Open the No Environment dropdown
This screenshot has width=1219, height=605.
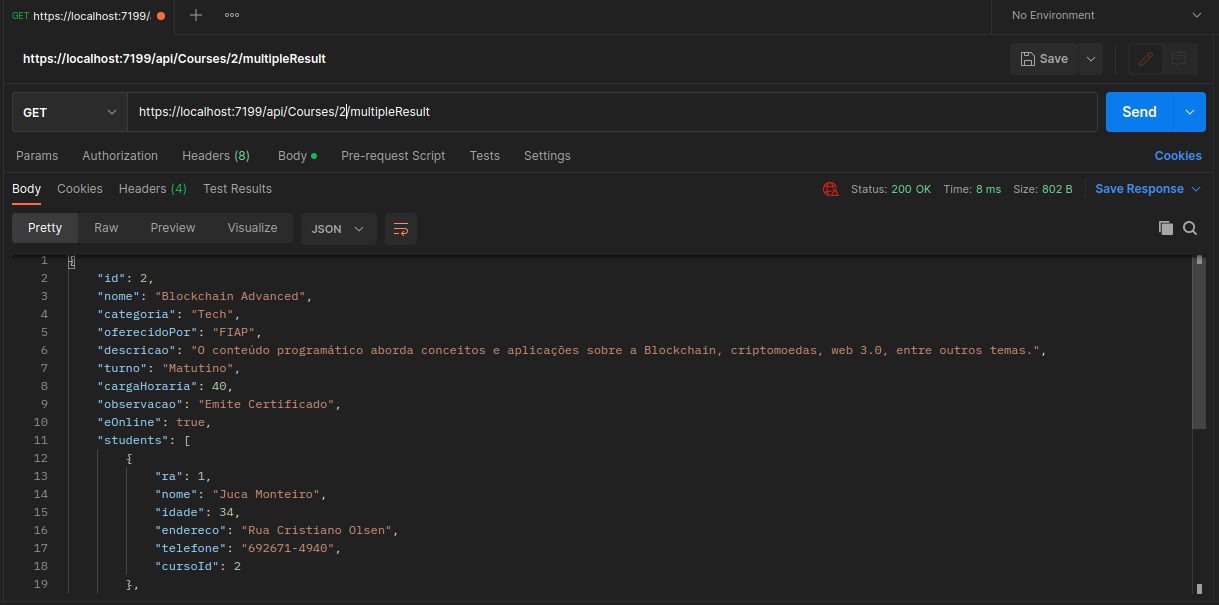[x=1105, y=15]
